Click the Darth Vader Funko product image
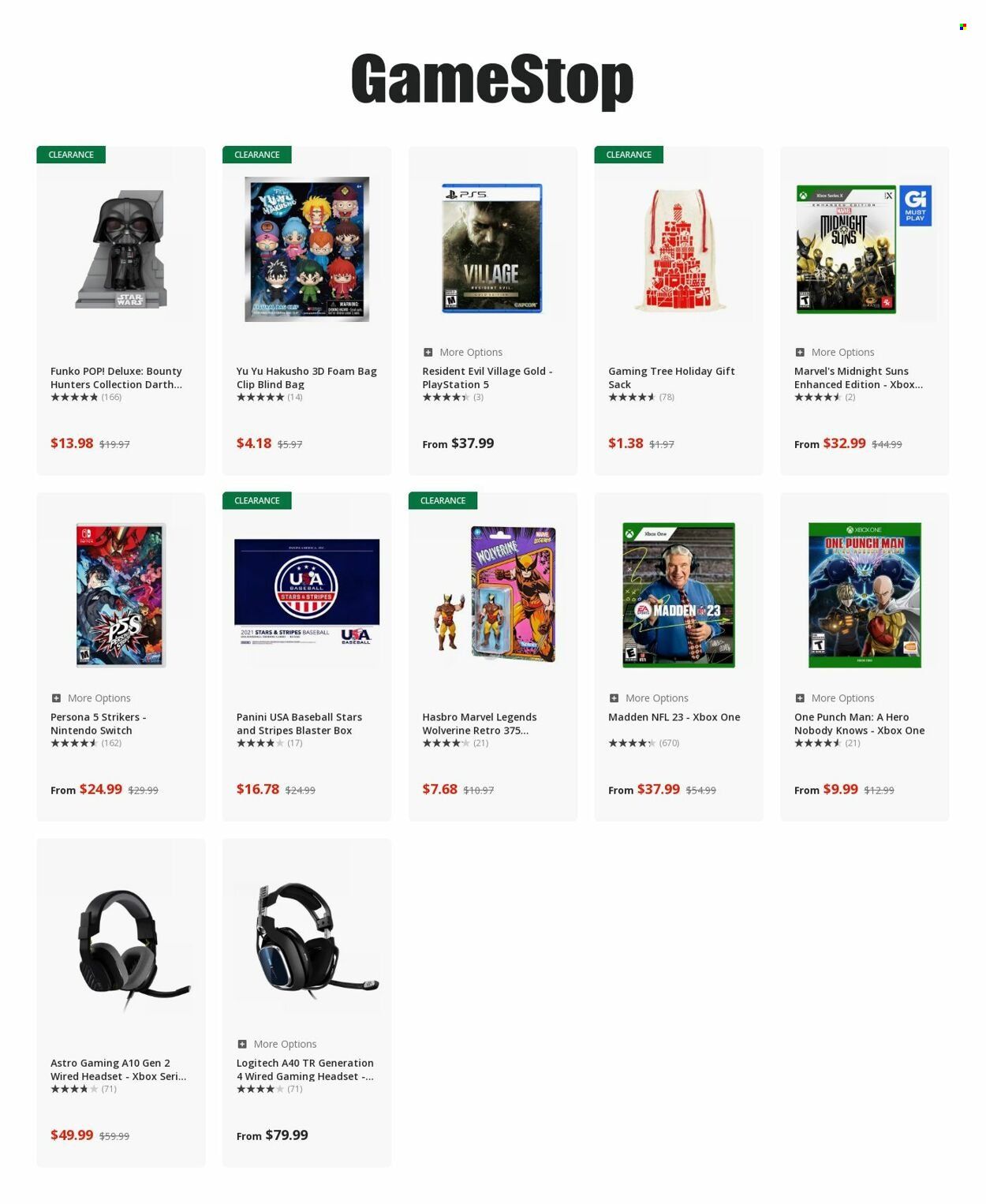The image size is (986, 1204). click(121, 249)
